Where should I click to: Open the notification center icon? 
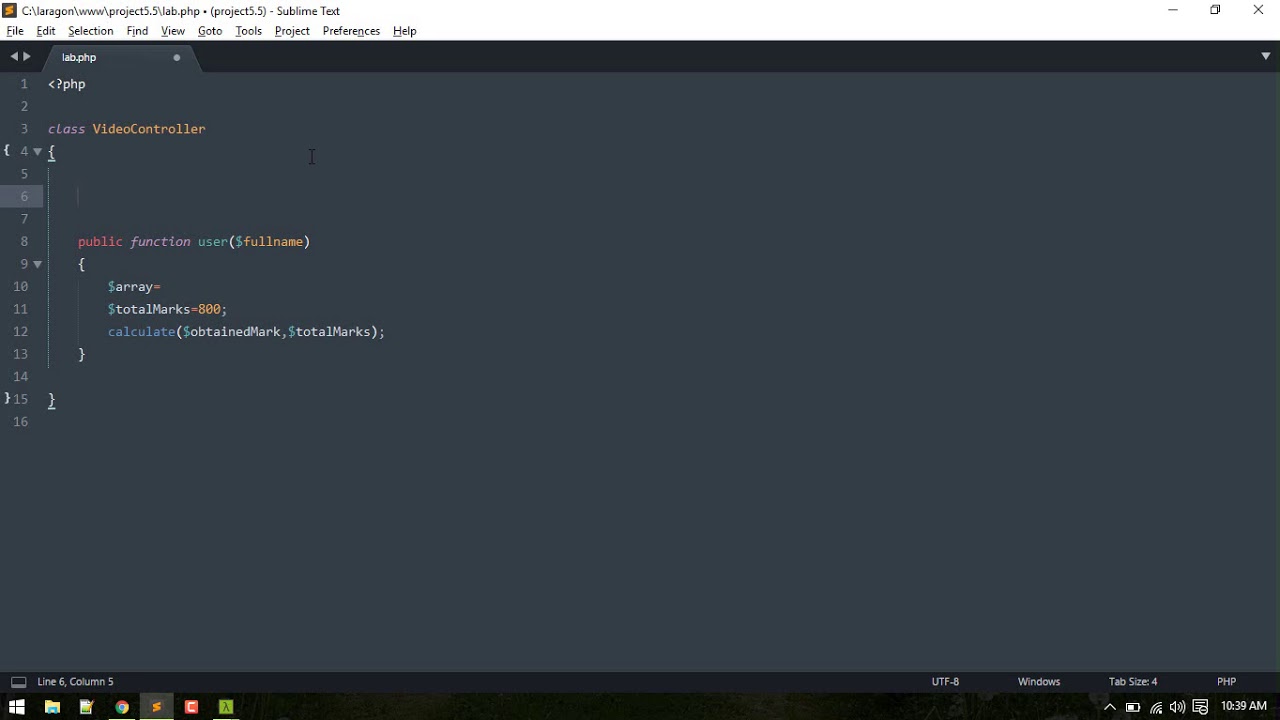click(x=1200, y=707)
